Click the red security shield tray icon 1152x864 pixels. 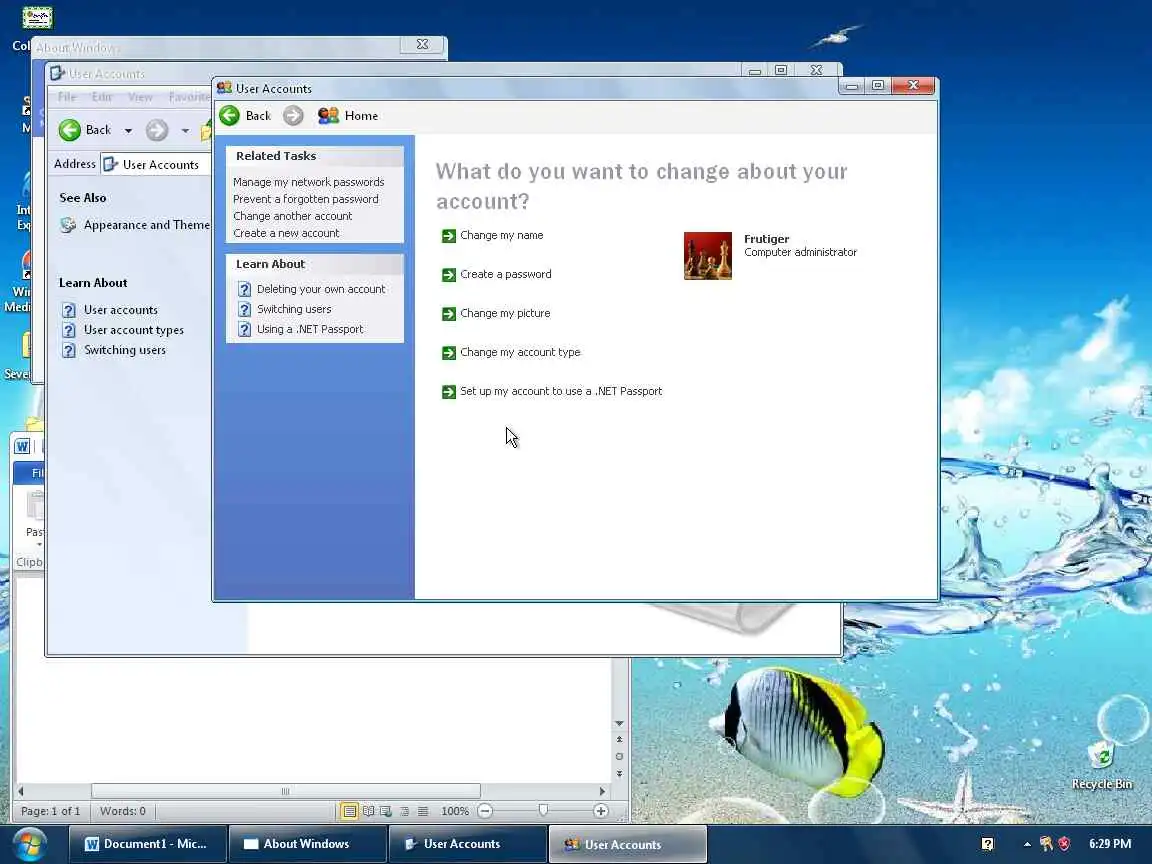click(x=1064, y=844)
